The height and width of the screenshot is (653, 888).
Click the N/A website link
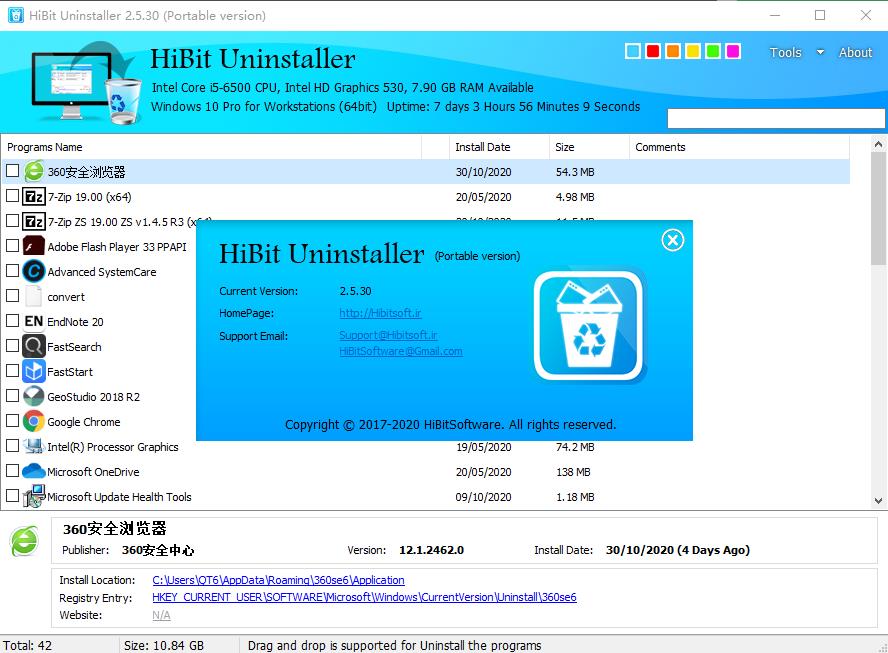pos(161,615)
